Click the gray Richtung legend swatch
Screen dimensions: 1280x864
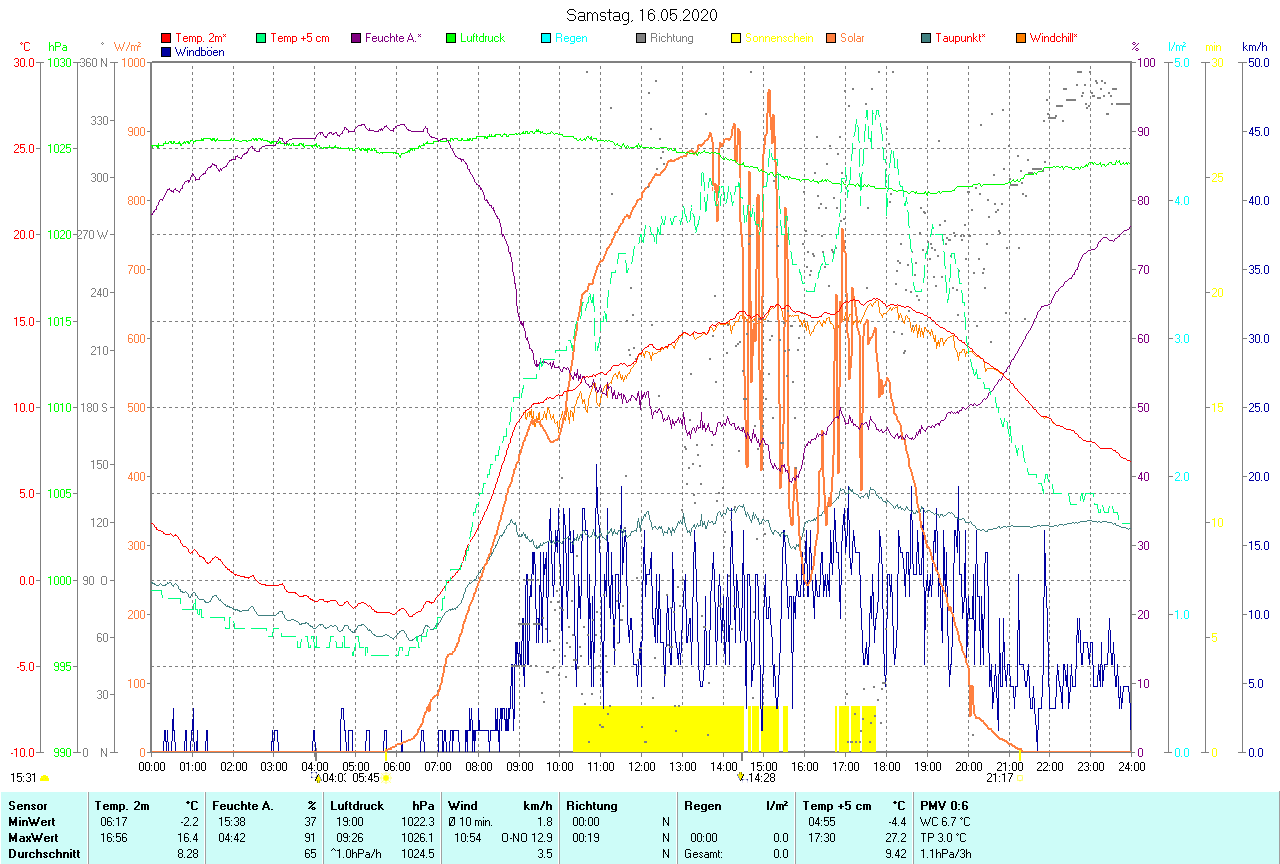[640, 38]
